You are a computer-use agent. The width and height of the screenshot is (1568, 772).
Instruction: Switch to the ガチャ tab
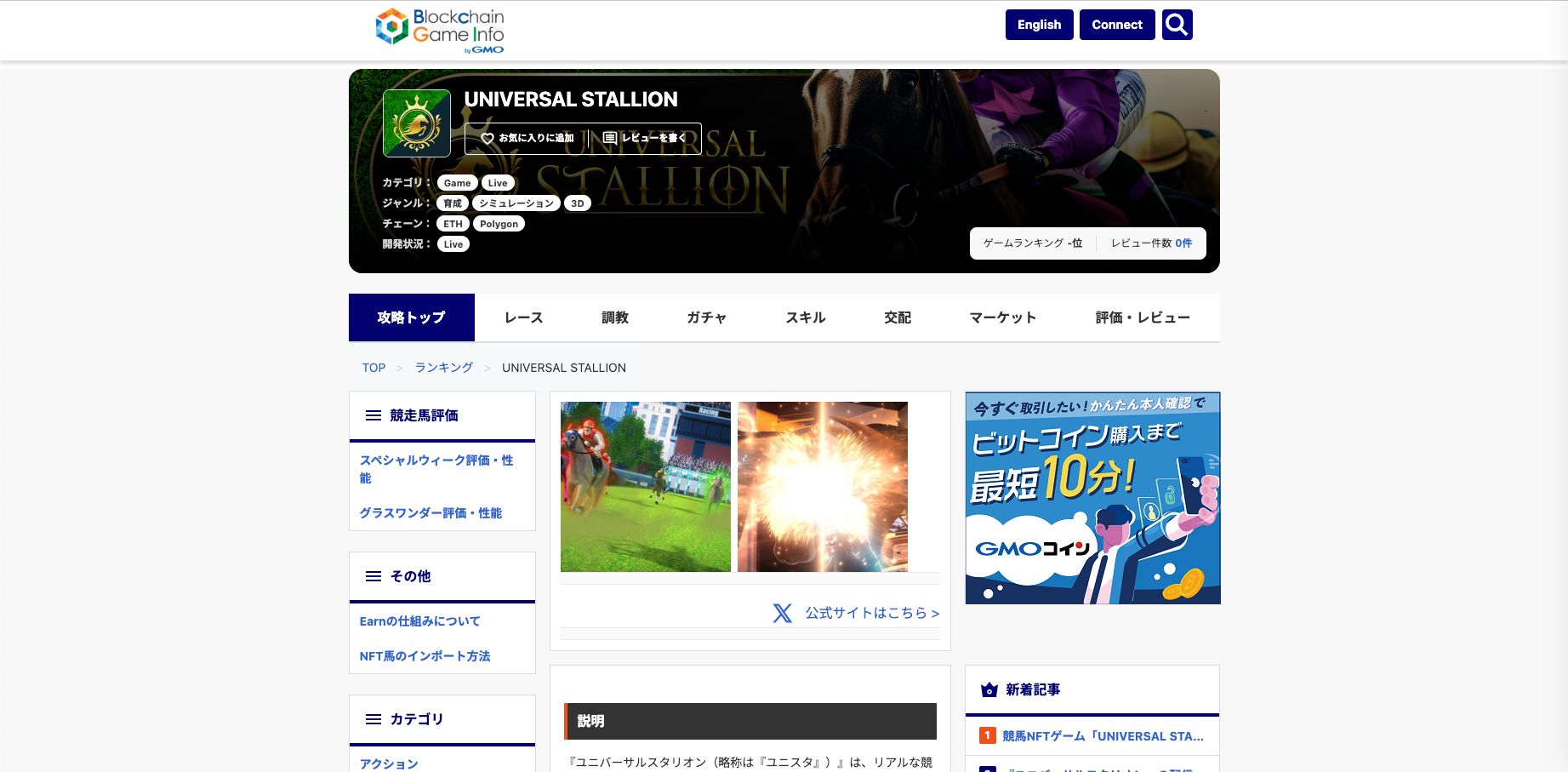click(x=707, y=317)
